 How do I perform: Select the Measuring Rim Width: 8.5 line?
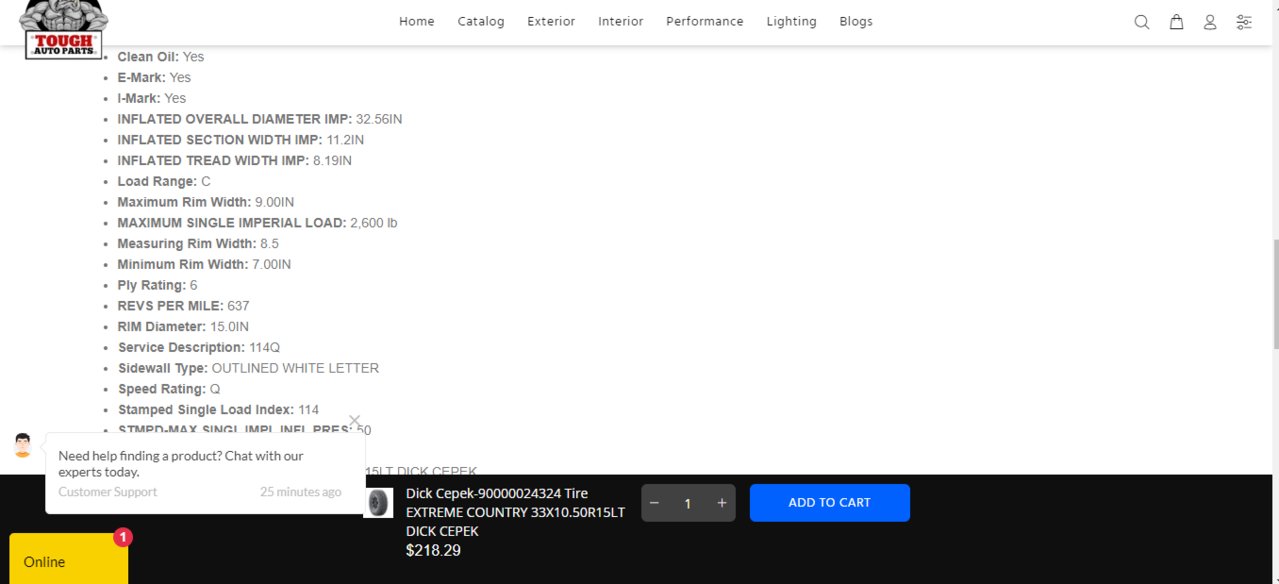198,244
